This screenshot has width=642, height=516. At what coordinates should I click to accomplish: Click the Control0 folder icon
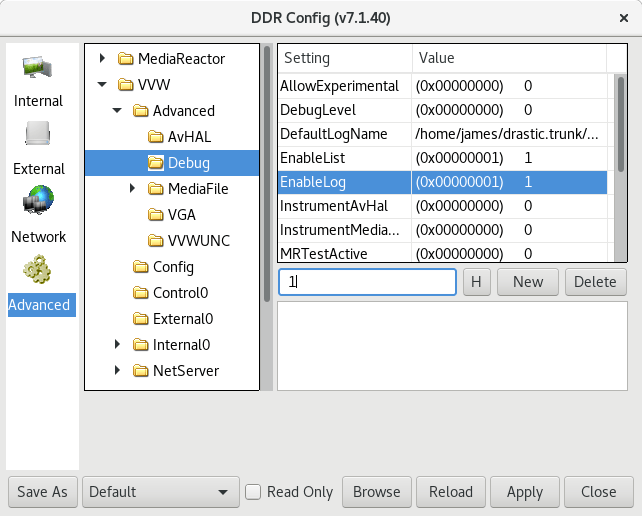coord(141,293)
